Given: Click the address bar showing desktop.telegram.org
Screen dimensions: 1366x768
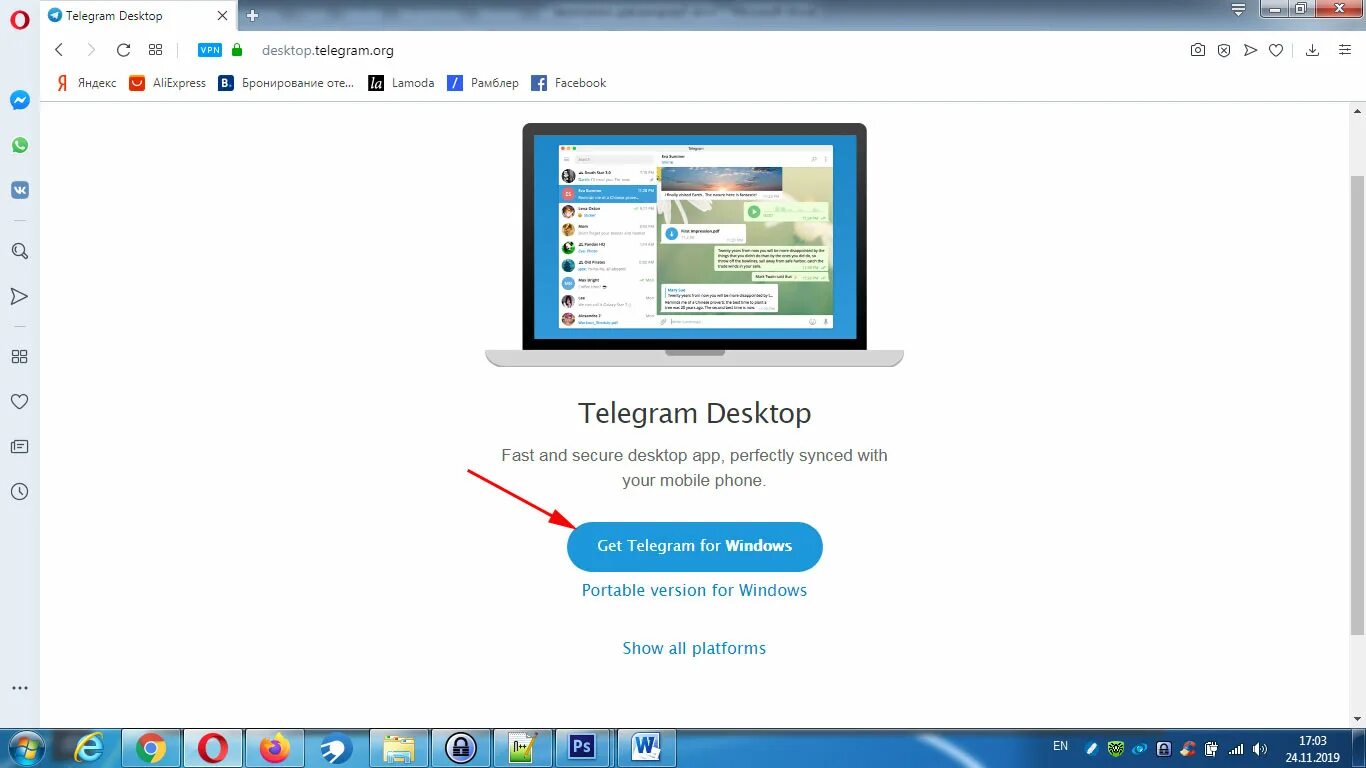Looking at the screenshot, I should (328, 50).
